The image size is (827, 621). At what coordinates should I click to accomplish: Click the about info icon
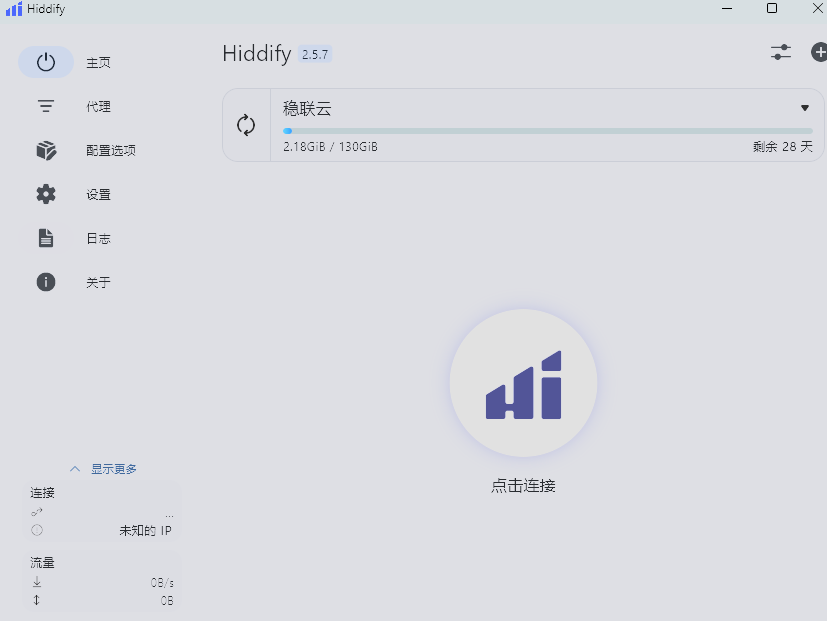(46, 282)
